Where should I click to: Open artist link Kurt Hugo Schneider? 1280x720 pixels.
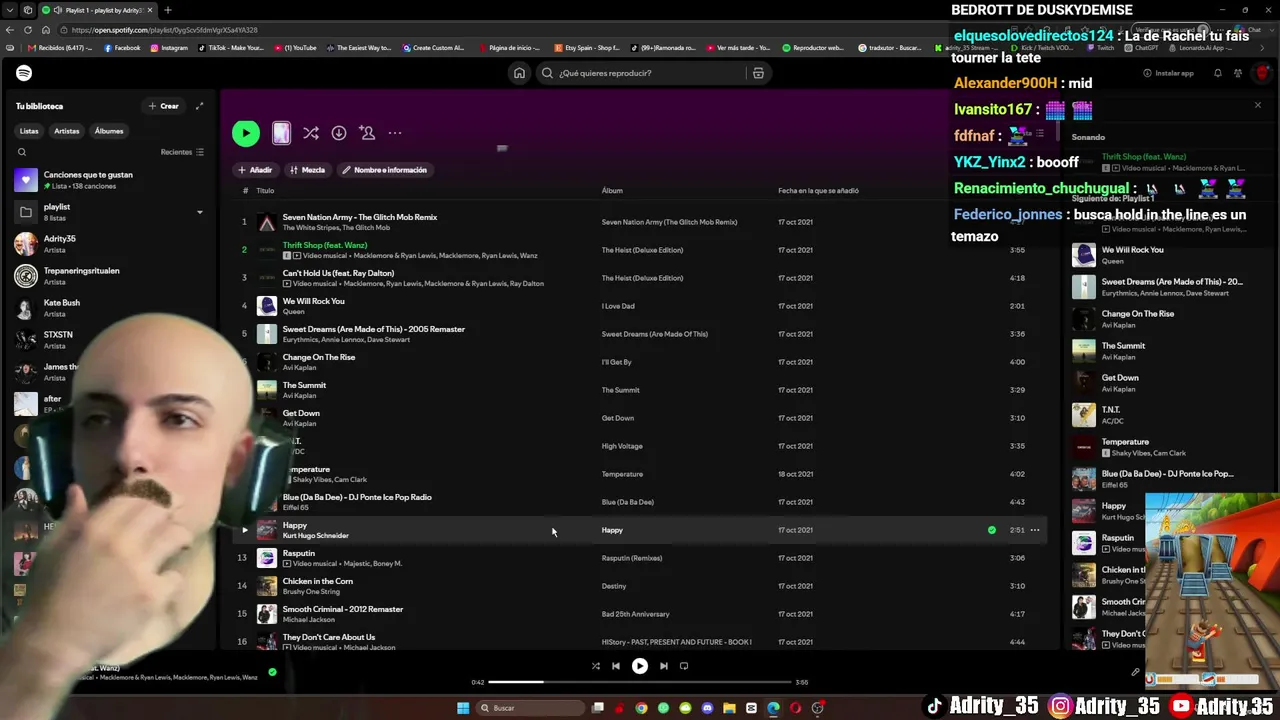click(316, 536)
